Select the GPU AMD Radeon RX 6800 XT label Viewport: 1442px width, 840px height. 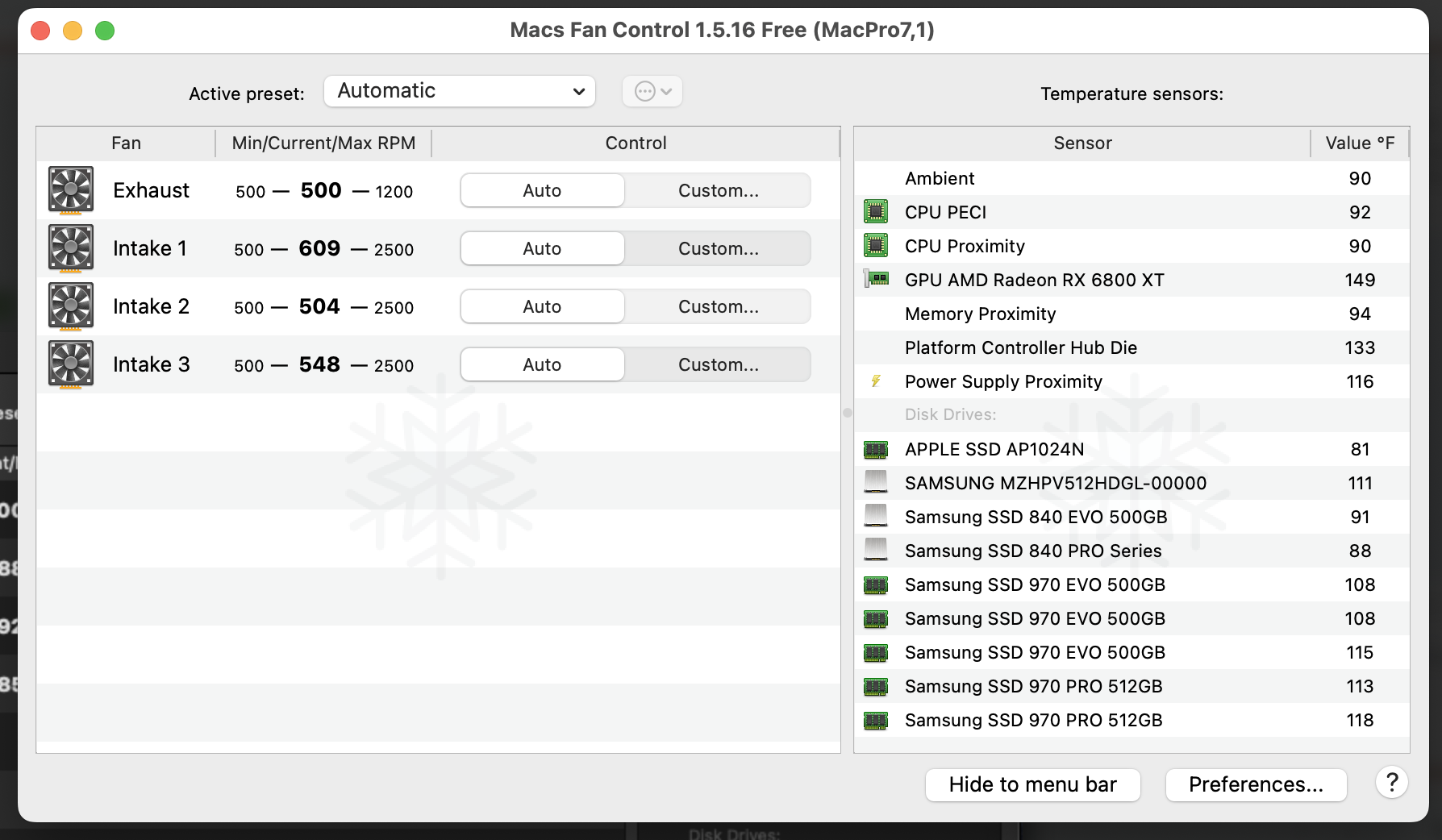pos(1034,280)
